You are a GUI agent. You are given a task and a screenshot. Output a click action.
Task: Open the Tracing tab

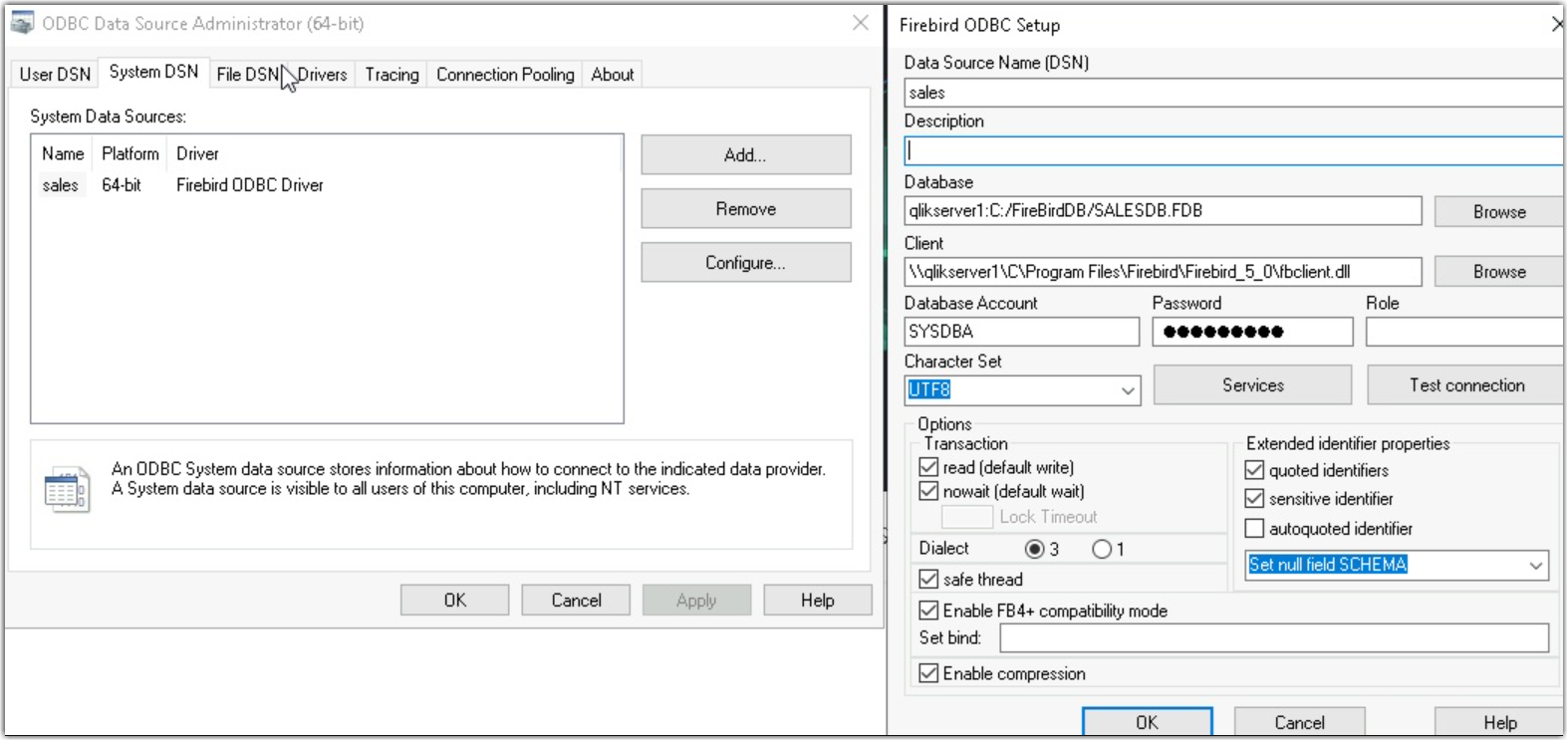pyautogui.click(x=392, y=75)
